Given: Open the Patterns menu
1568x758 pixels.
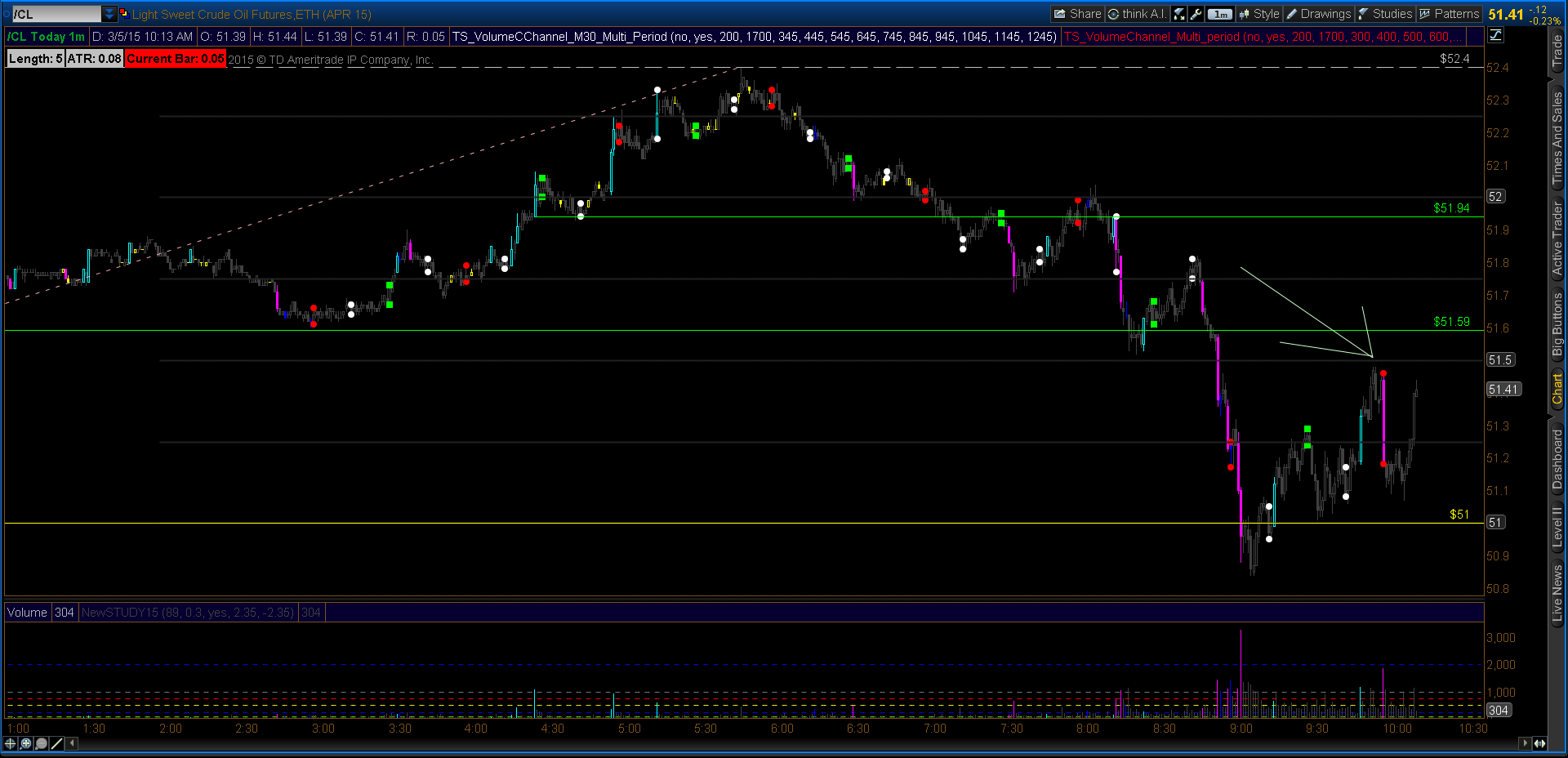Looking at the screenshot, I should point(1449,14).
